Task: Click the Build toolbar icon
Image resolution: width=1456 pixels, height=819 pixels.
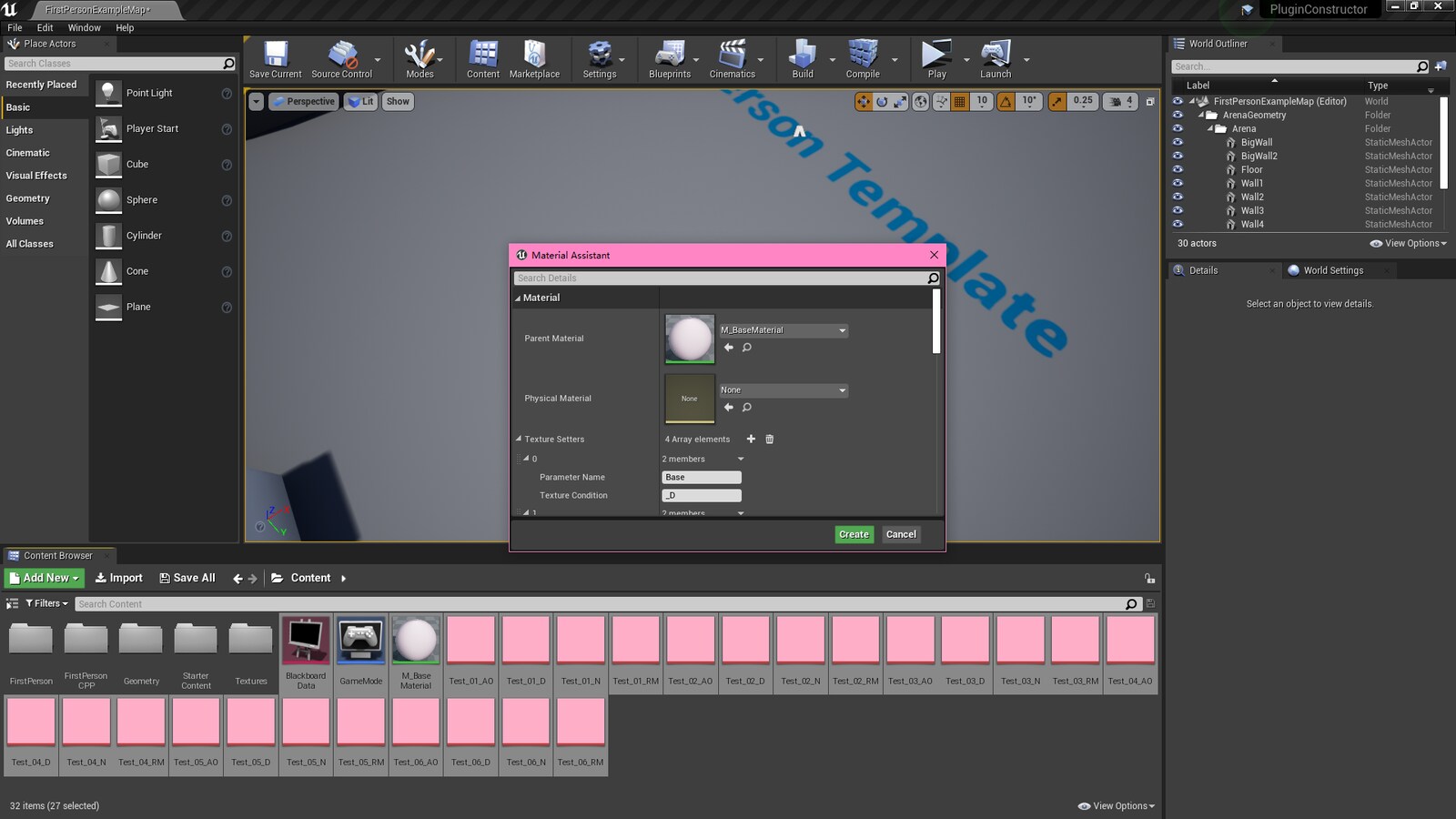Action: (801, 58)
